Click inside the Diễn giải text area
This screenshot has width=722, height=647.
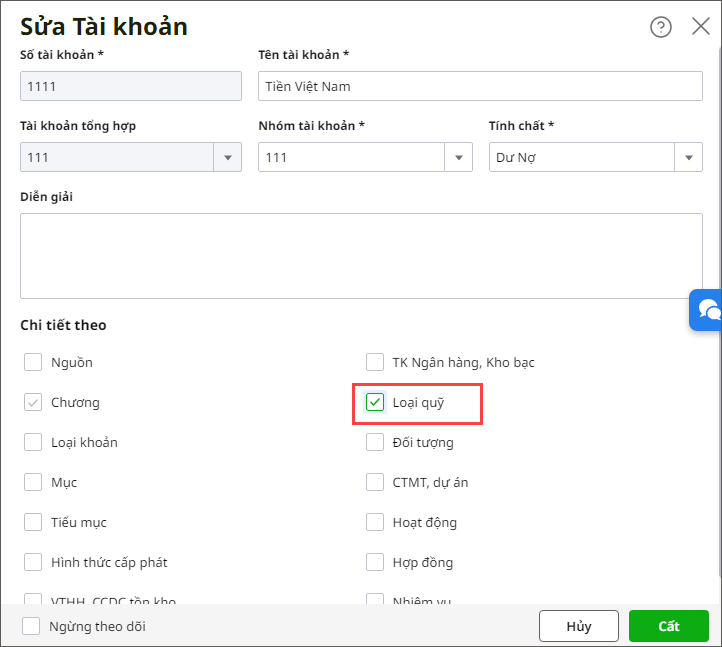pos(361,255)
